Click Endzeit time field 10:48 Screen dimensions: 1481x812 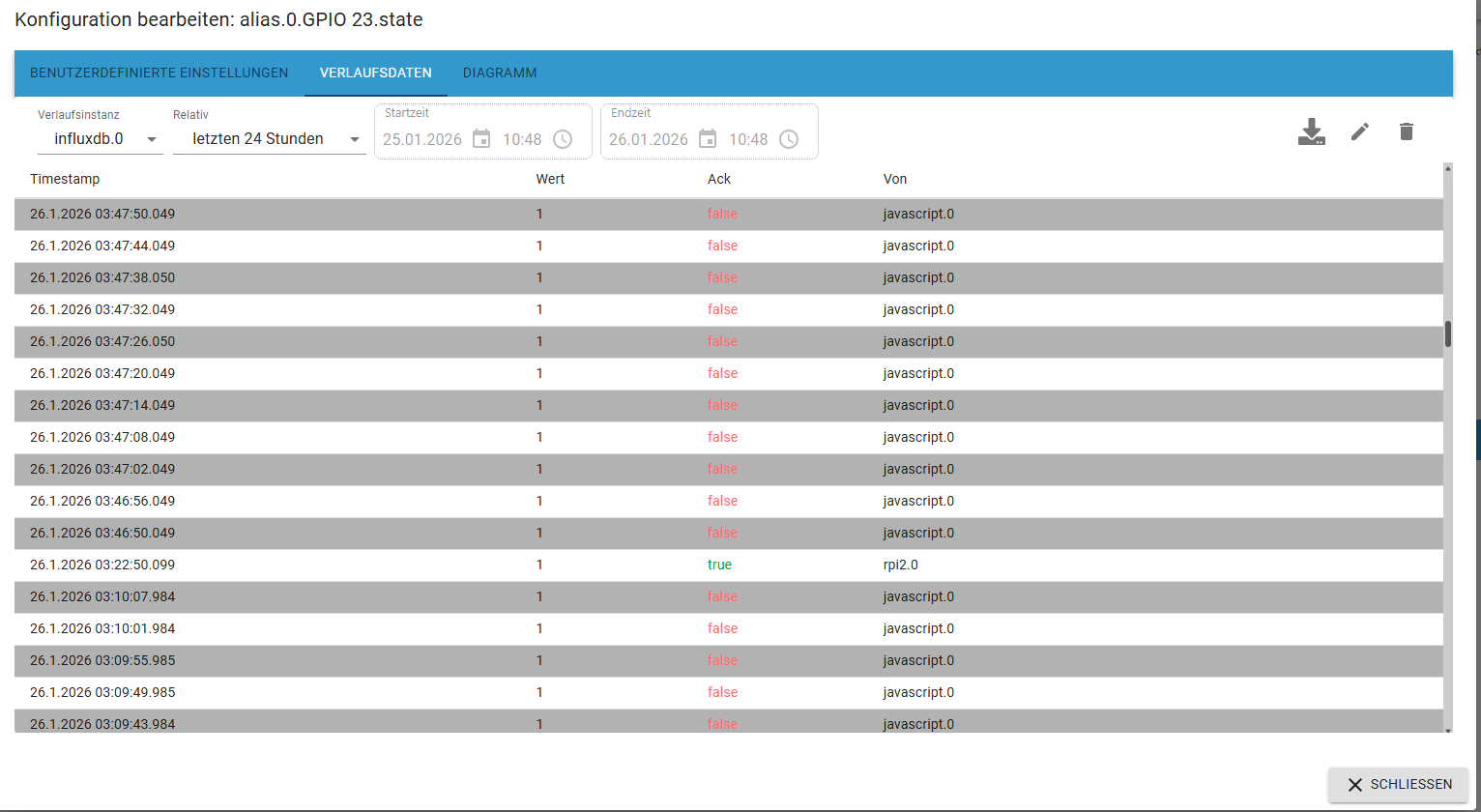pos(748,139)
